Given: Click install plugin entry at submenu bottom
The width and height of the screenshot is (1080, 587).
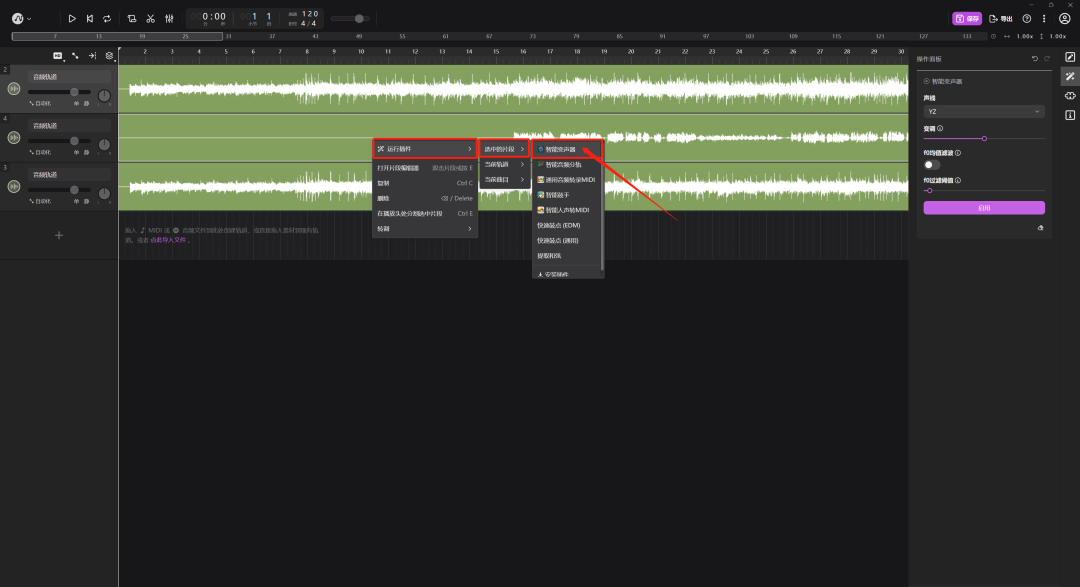Looking at the screenshot, I should pos(567,274).
